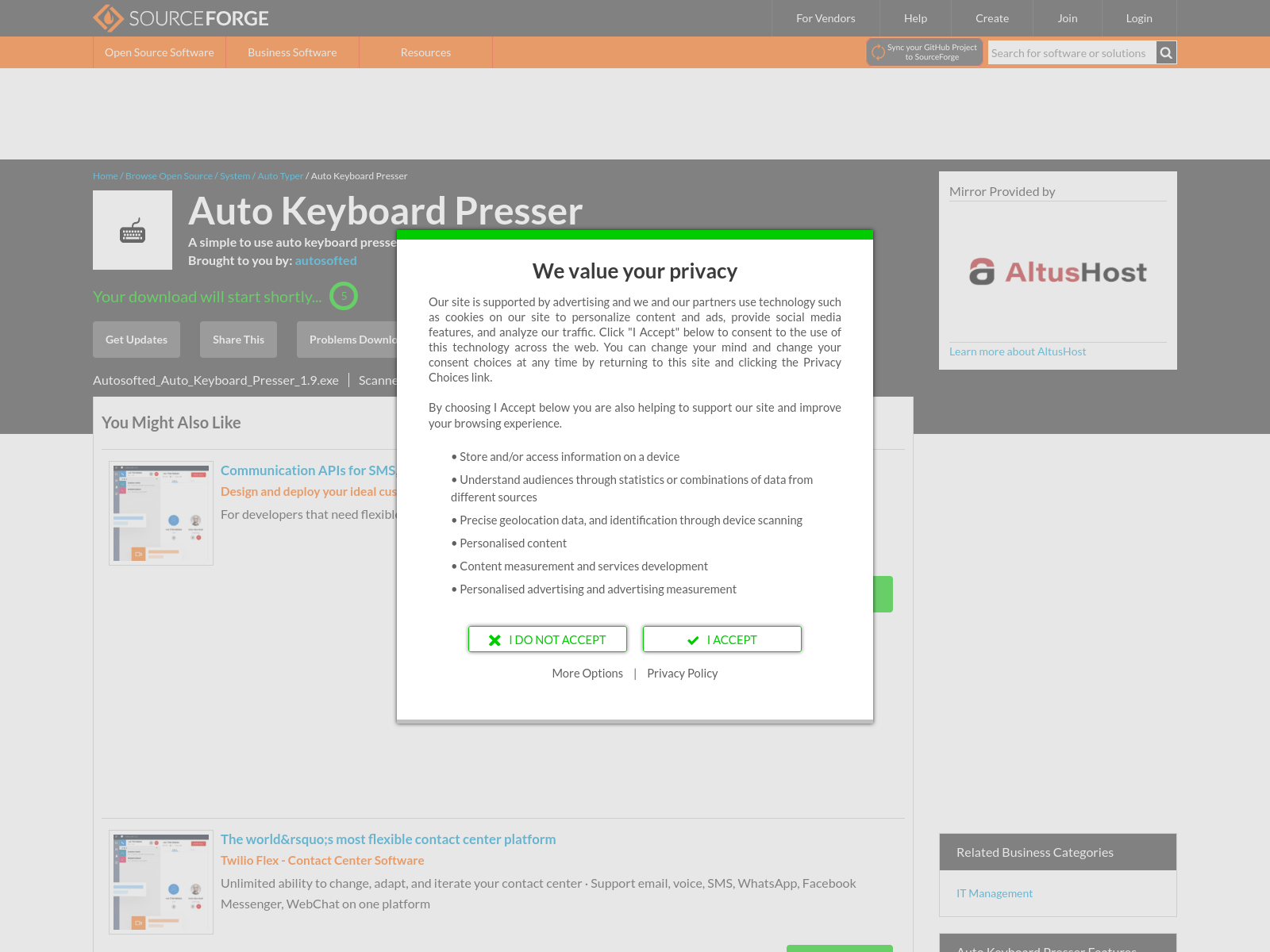Open the autosofted author link

tap(325, 260)
